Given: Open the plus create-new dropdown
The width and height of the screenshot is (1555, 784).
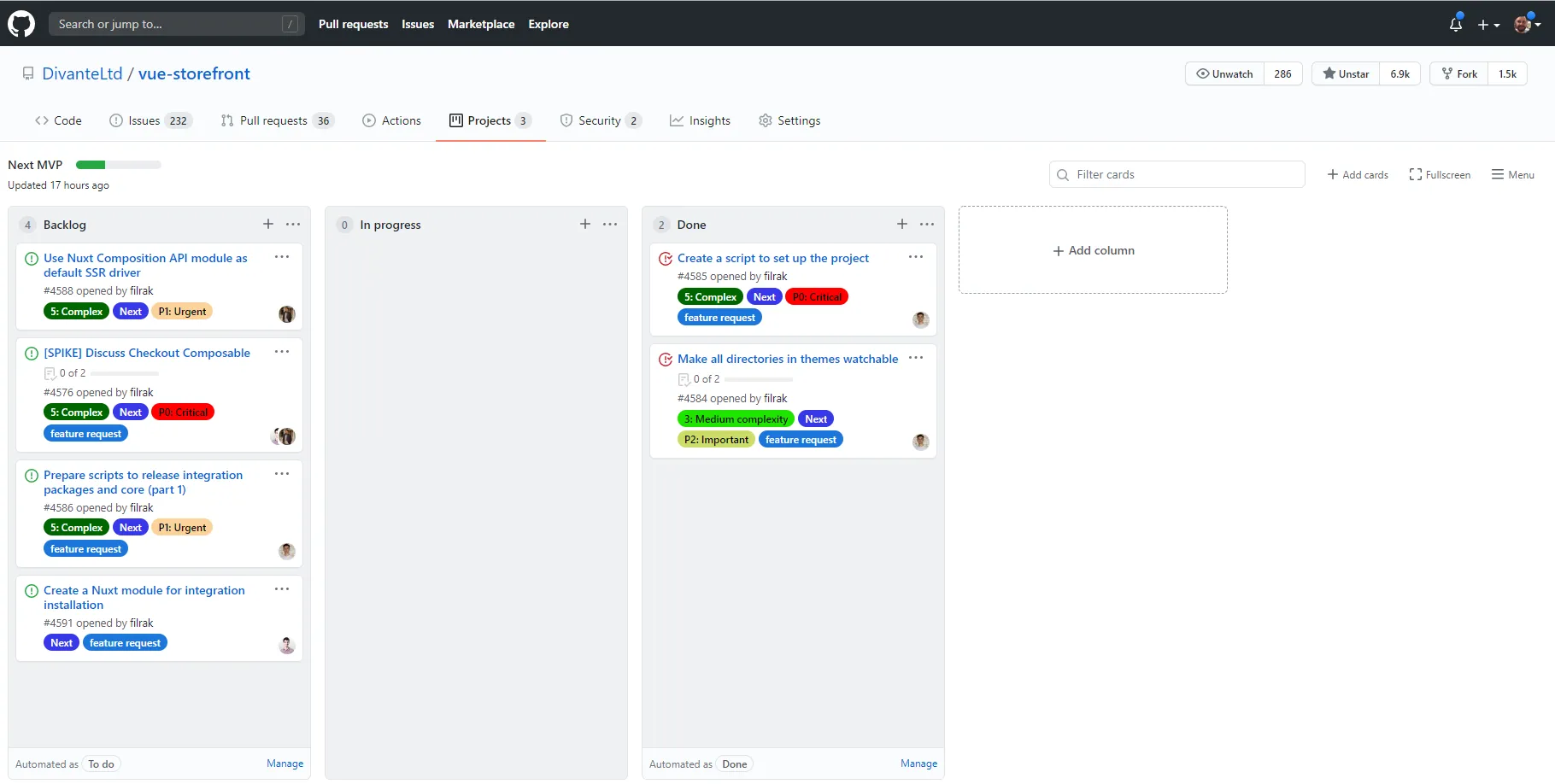Looking at the screenshot, I should pos(1488,25).
